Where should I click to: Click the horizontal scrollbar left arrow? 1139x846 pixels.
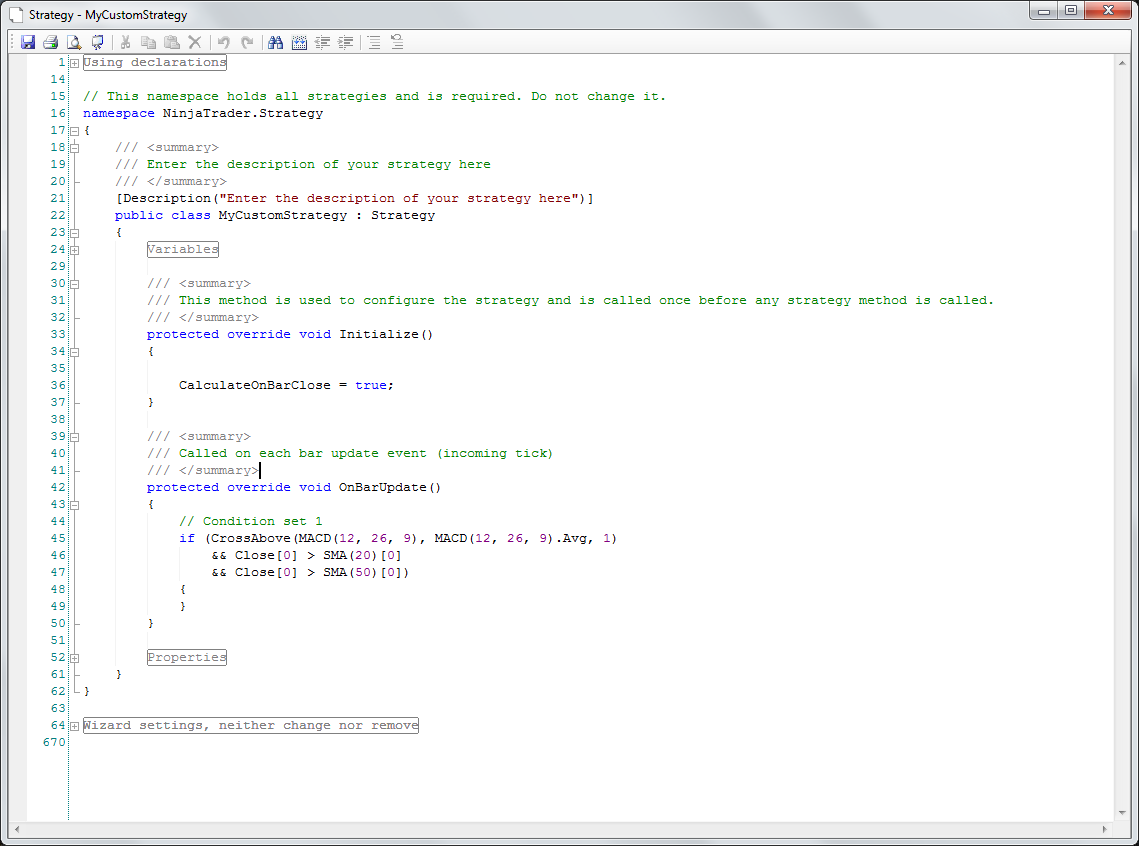17,829
